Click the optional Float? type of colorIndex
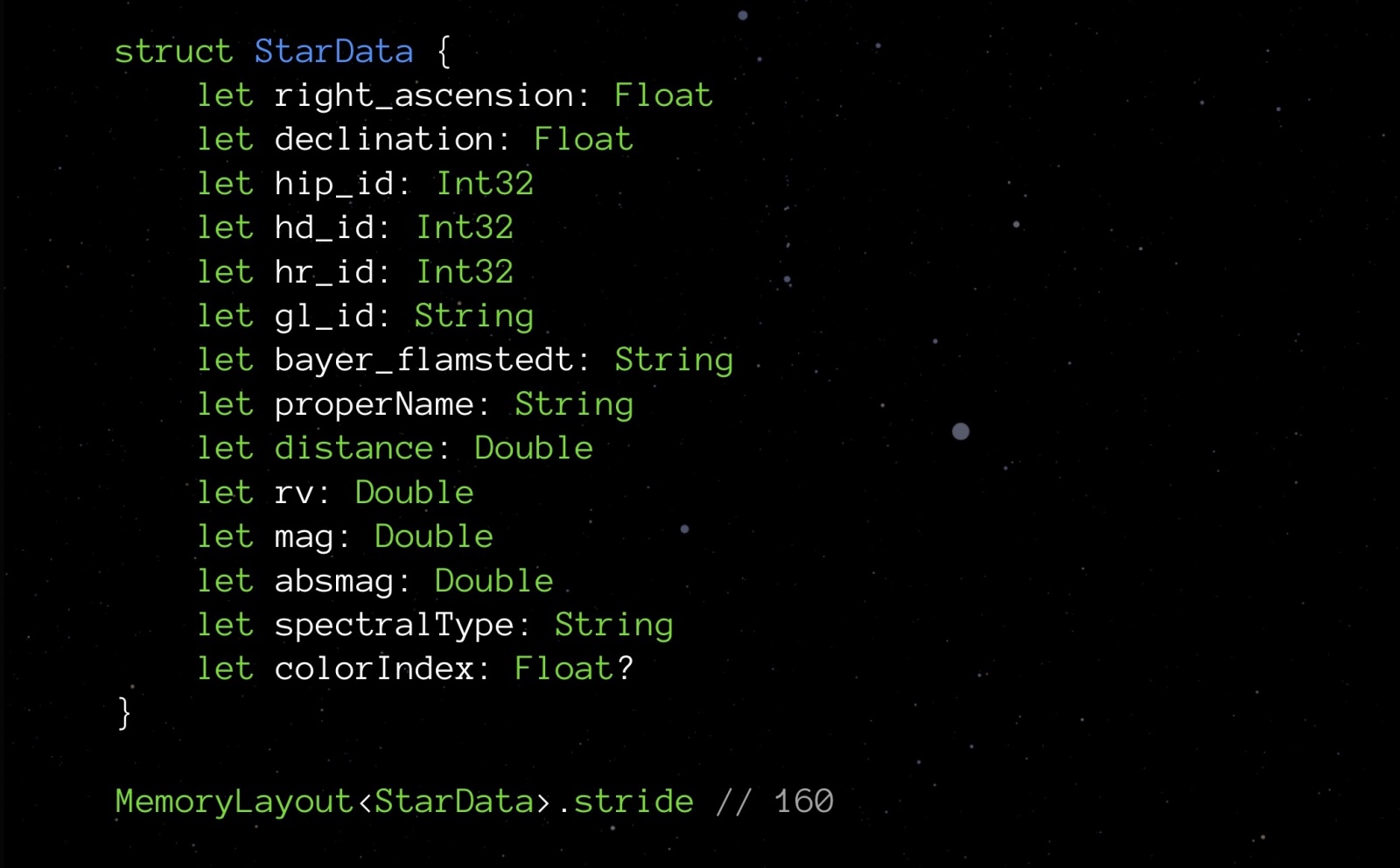This screenshot has width=1400, height=868. 574,668
